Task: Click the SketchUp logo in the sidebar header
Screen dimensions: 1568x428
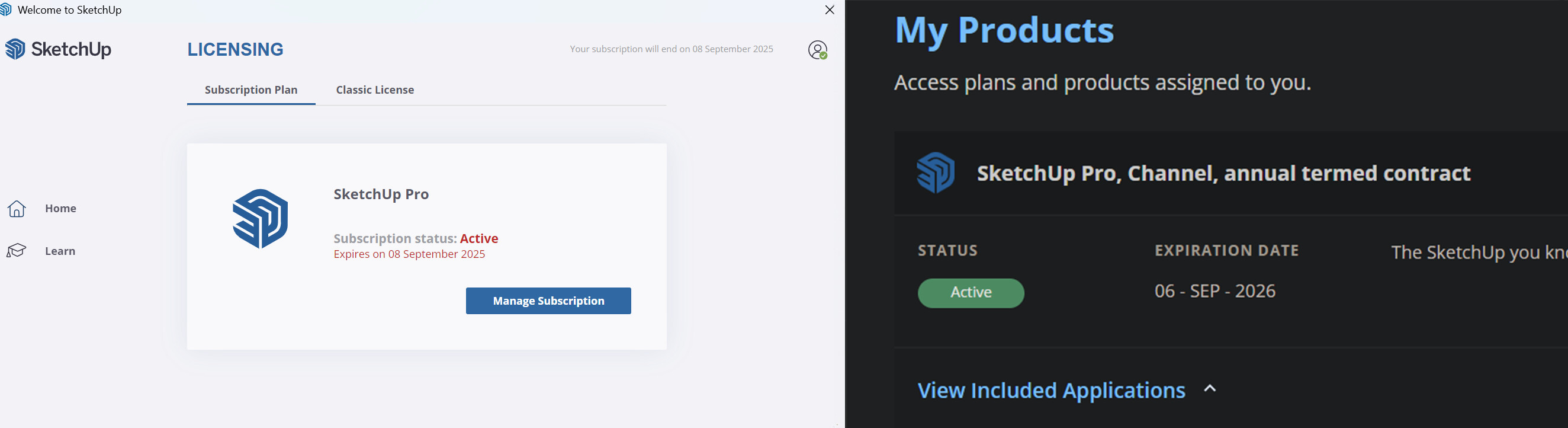Action: coord(59,49)
